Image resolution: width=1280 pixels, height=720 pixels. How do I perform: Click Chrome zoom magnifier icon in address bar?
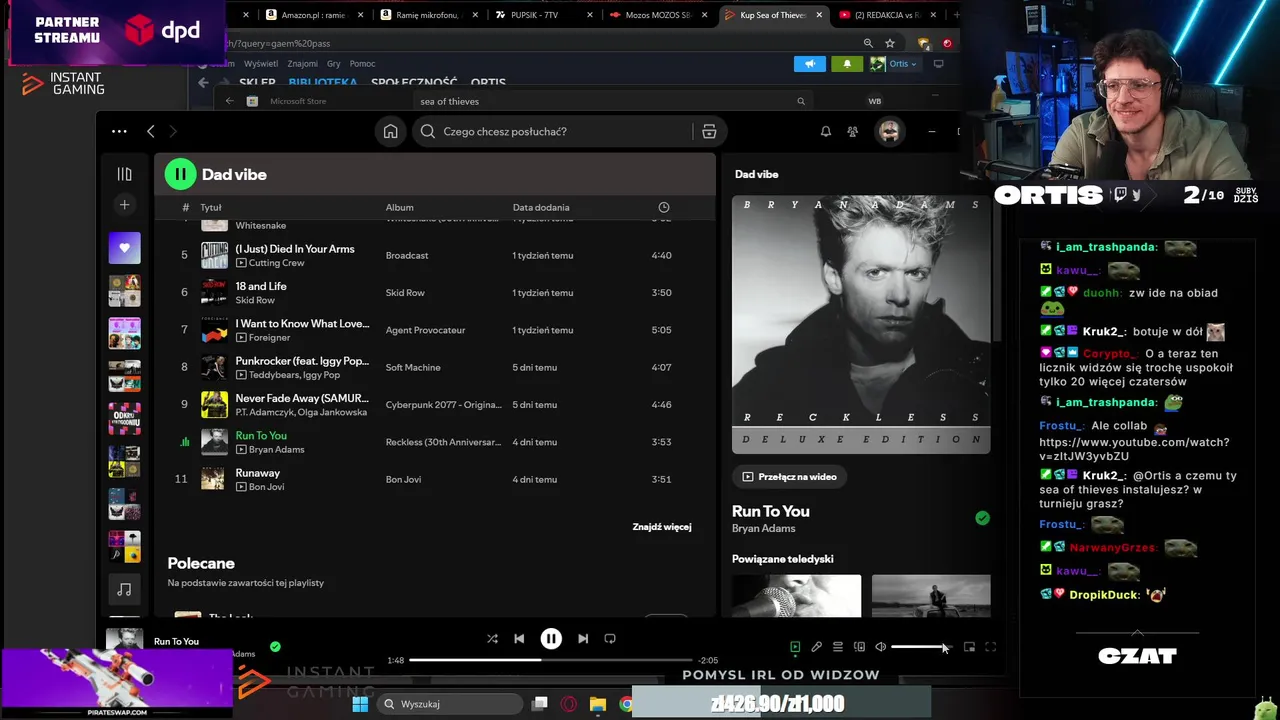pos(868,43)
